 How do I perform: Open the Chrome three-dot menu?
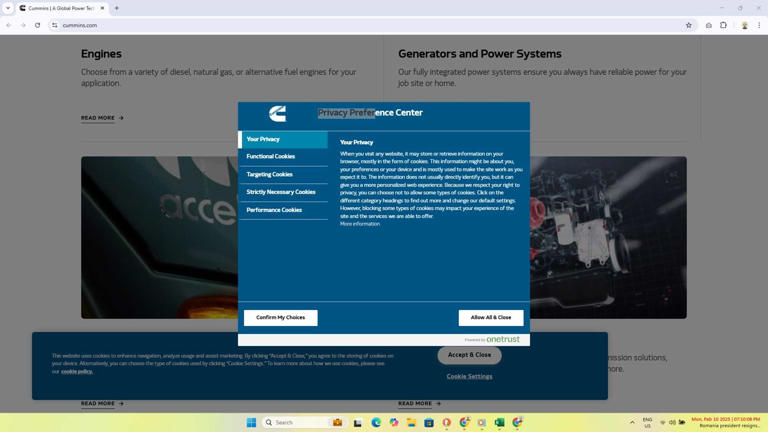[759, 25]
